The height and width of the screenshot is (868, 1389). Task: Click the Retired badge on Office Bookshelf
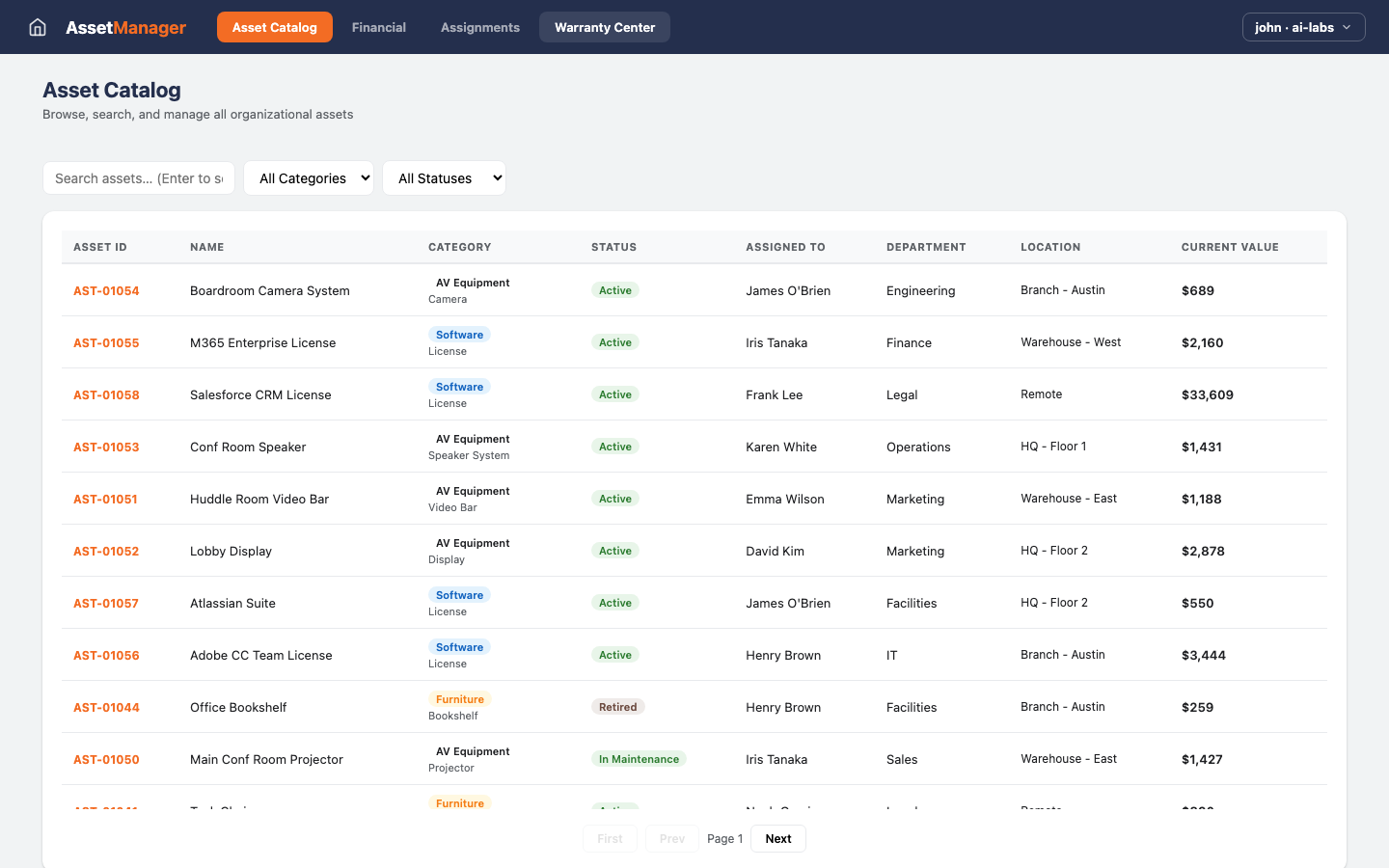click(618, 706)
